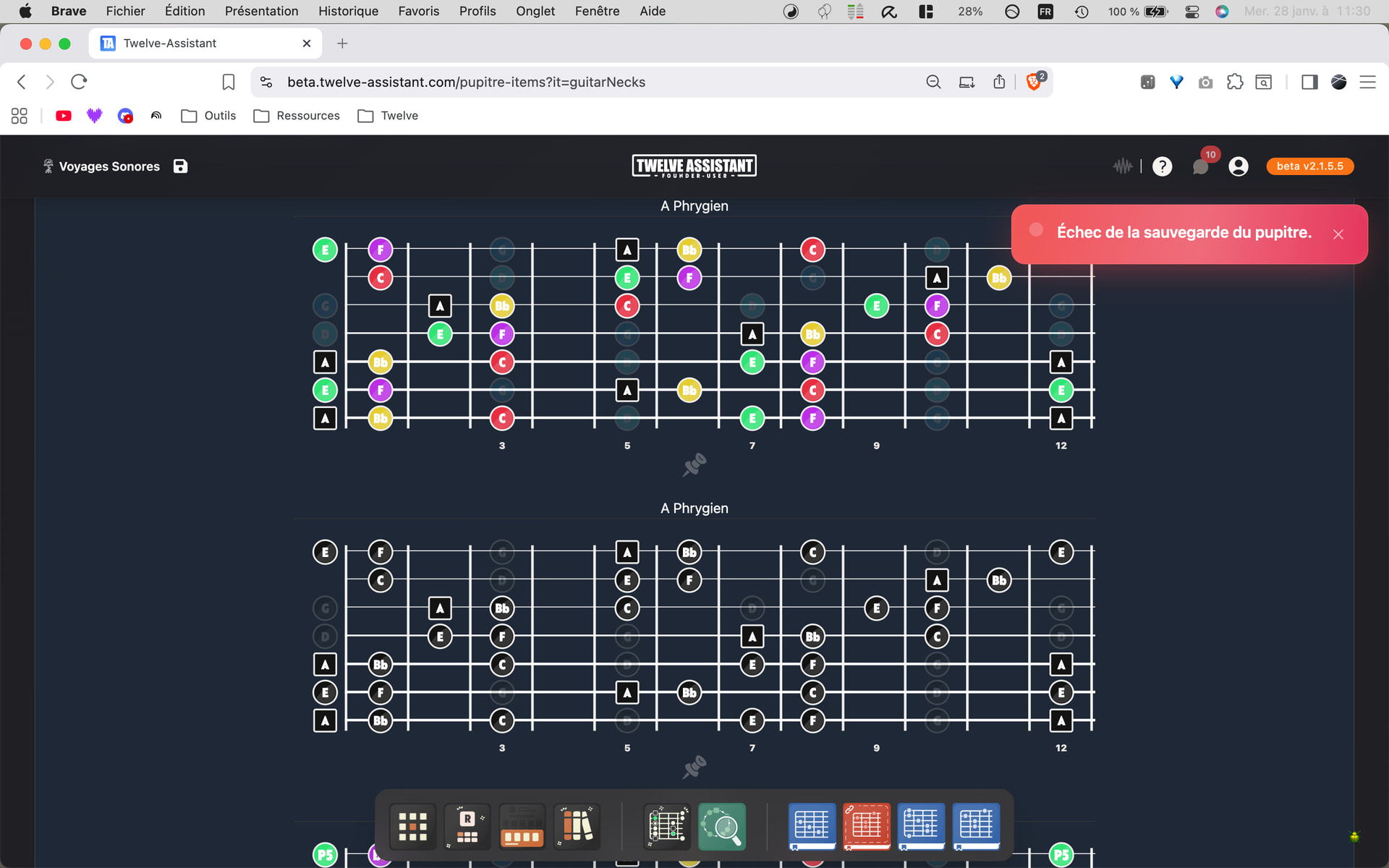Image resolution: width=1389 pixels, height=868 pixels.
Task: Click the beta v2.1.5.5 version badge
Action: 1309,166
